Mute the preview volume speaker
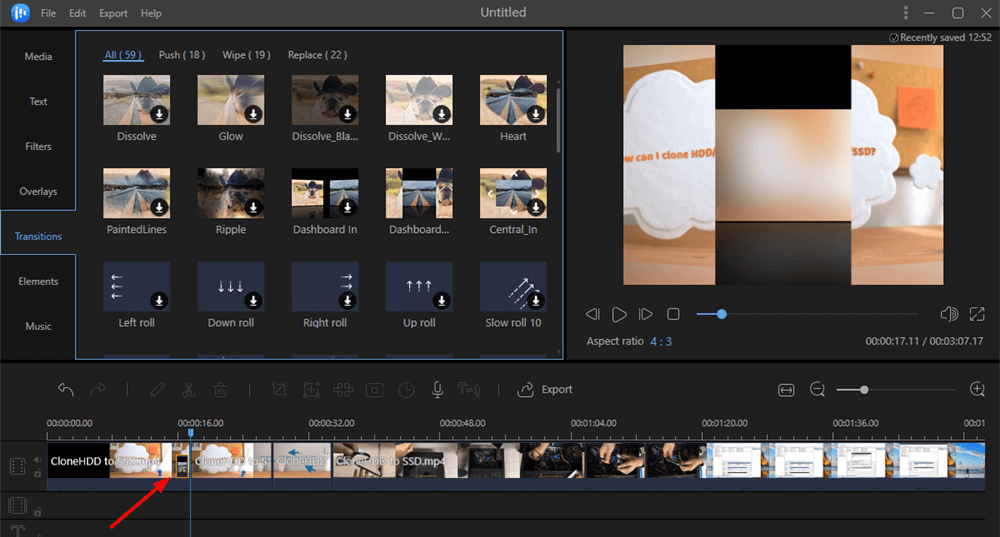 click(x=949, y=314)
